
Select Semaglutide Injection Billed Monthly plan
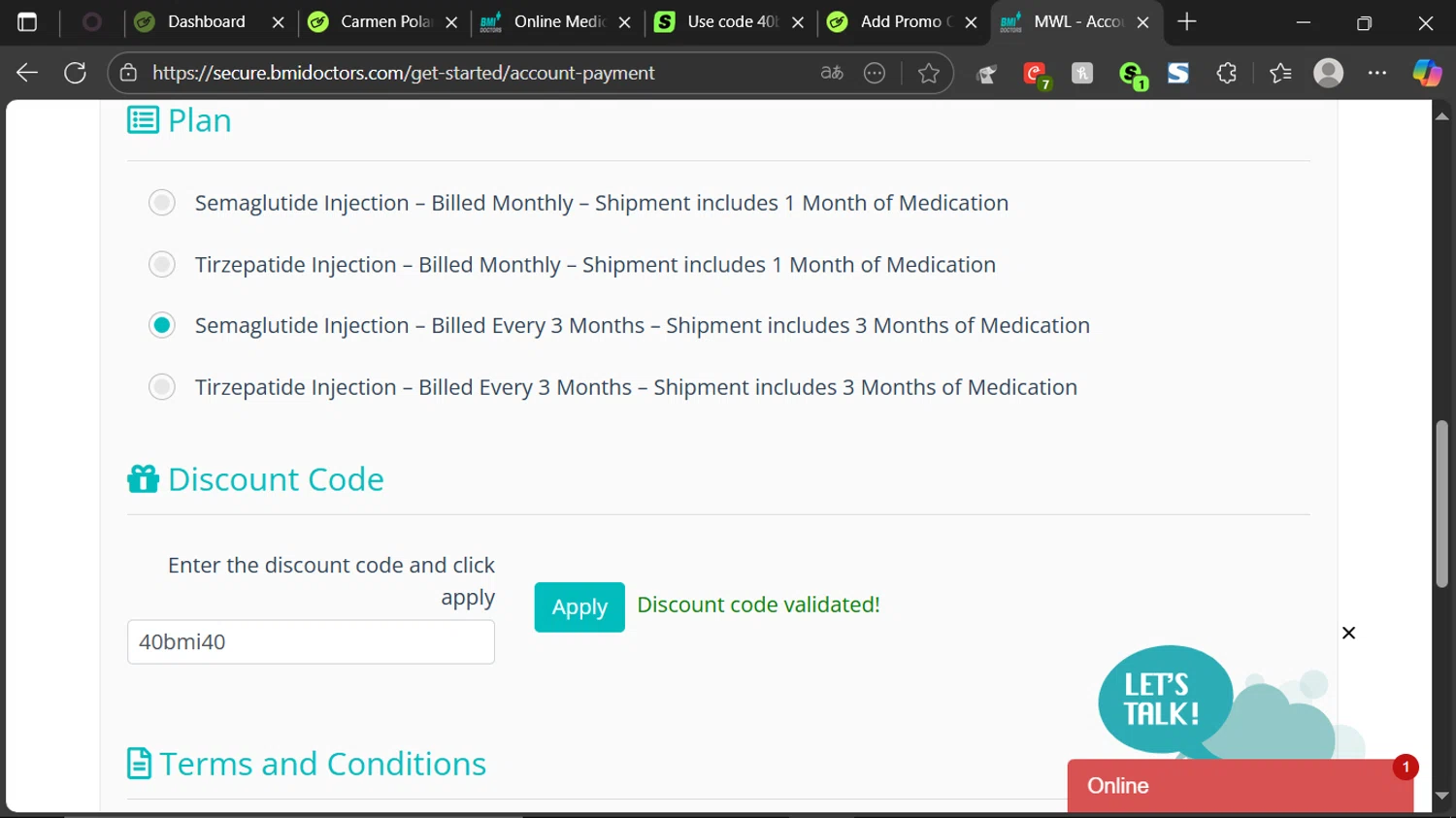click(162, 203)
